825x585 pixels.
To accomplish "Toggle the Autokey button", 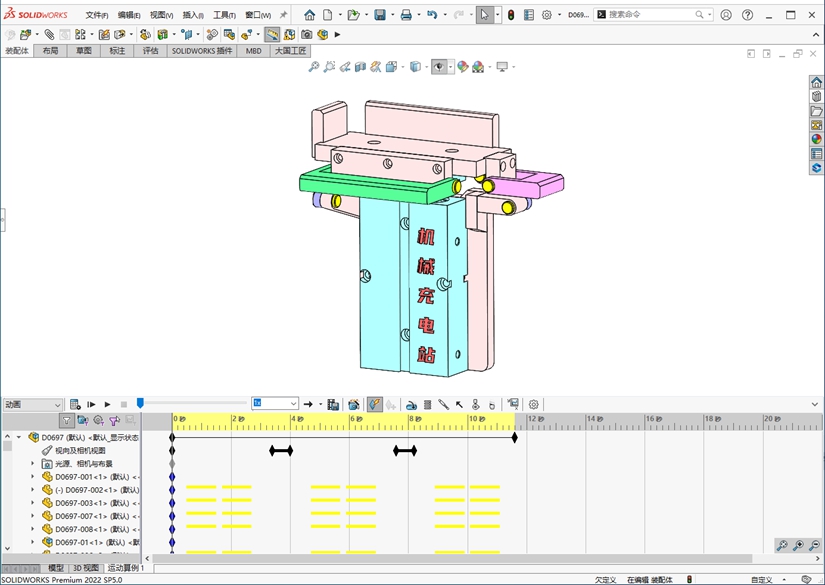I will click(375, 404).
